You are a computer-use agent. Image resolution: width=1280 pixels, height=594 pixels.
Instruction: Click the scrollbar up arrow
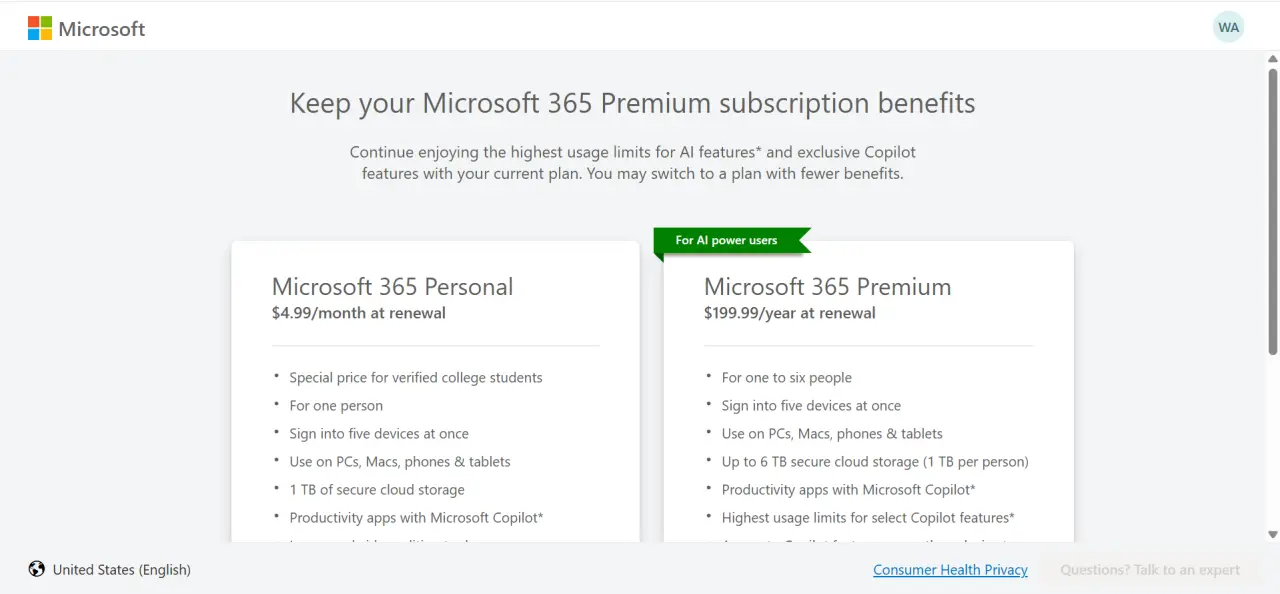pyautogui.click(x=1272, y=58)
